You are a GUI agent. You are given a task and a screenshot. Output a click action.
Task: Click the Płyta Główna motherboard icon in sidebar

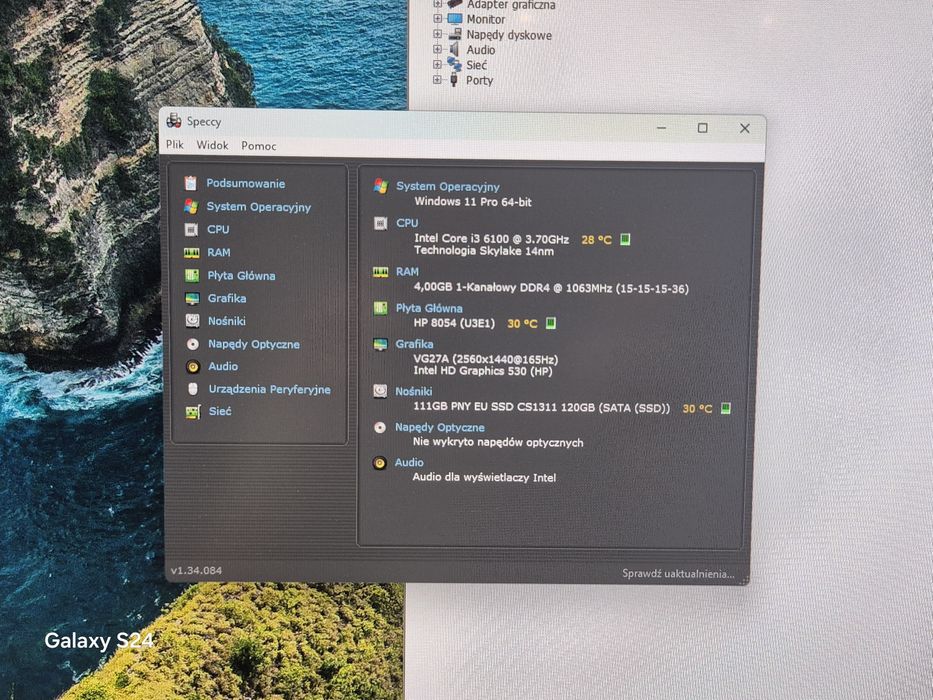click(192, 276)
